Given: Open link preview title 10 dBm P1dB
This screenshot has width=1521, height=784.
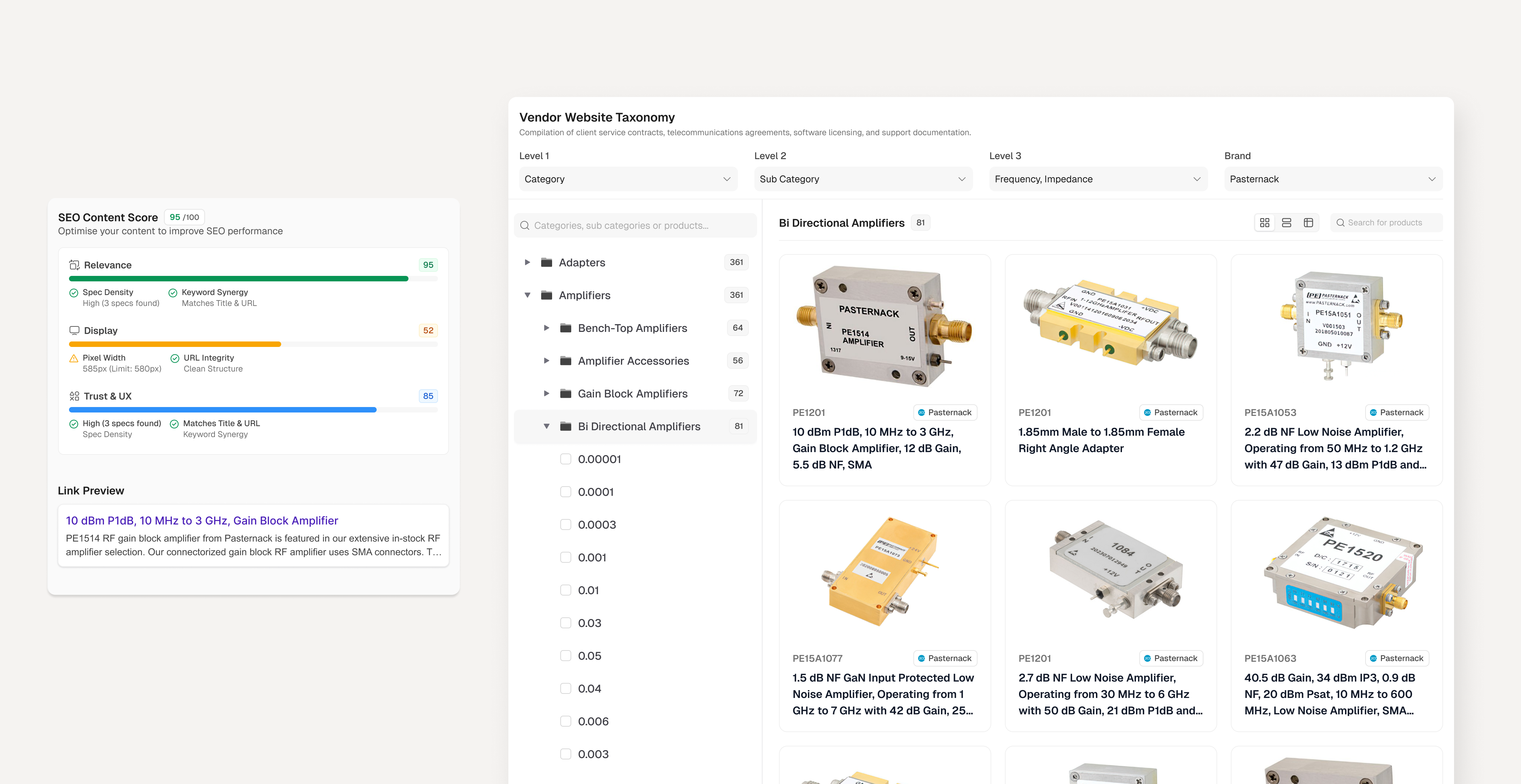Looking at the screenshot, I should (202, 520).
